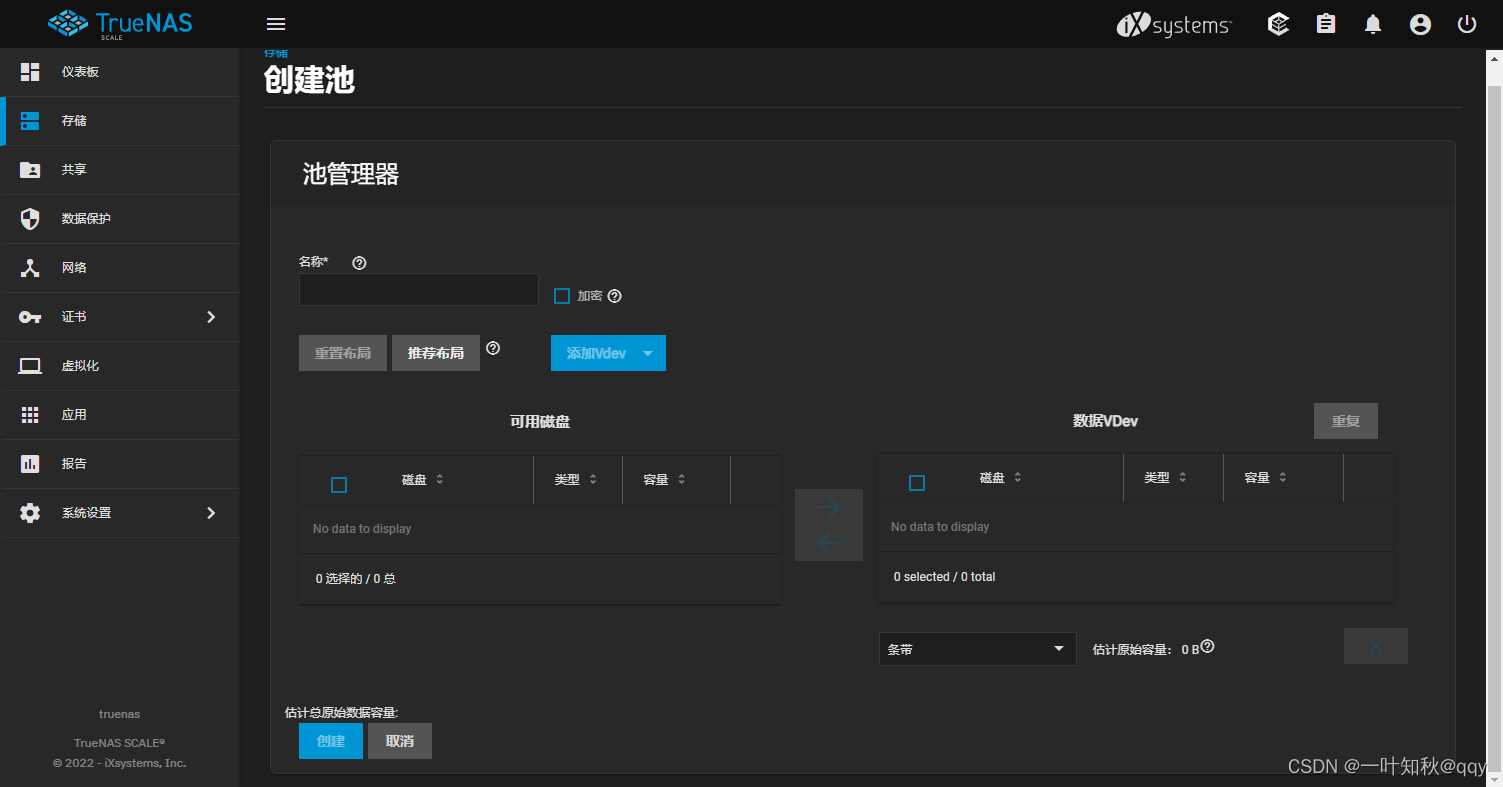Open 虚拟化 in the sidebar

[120, 366]
